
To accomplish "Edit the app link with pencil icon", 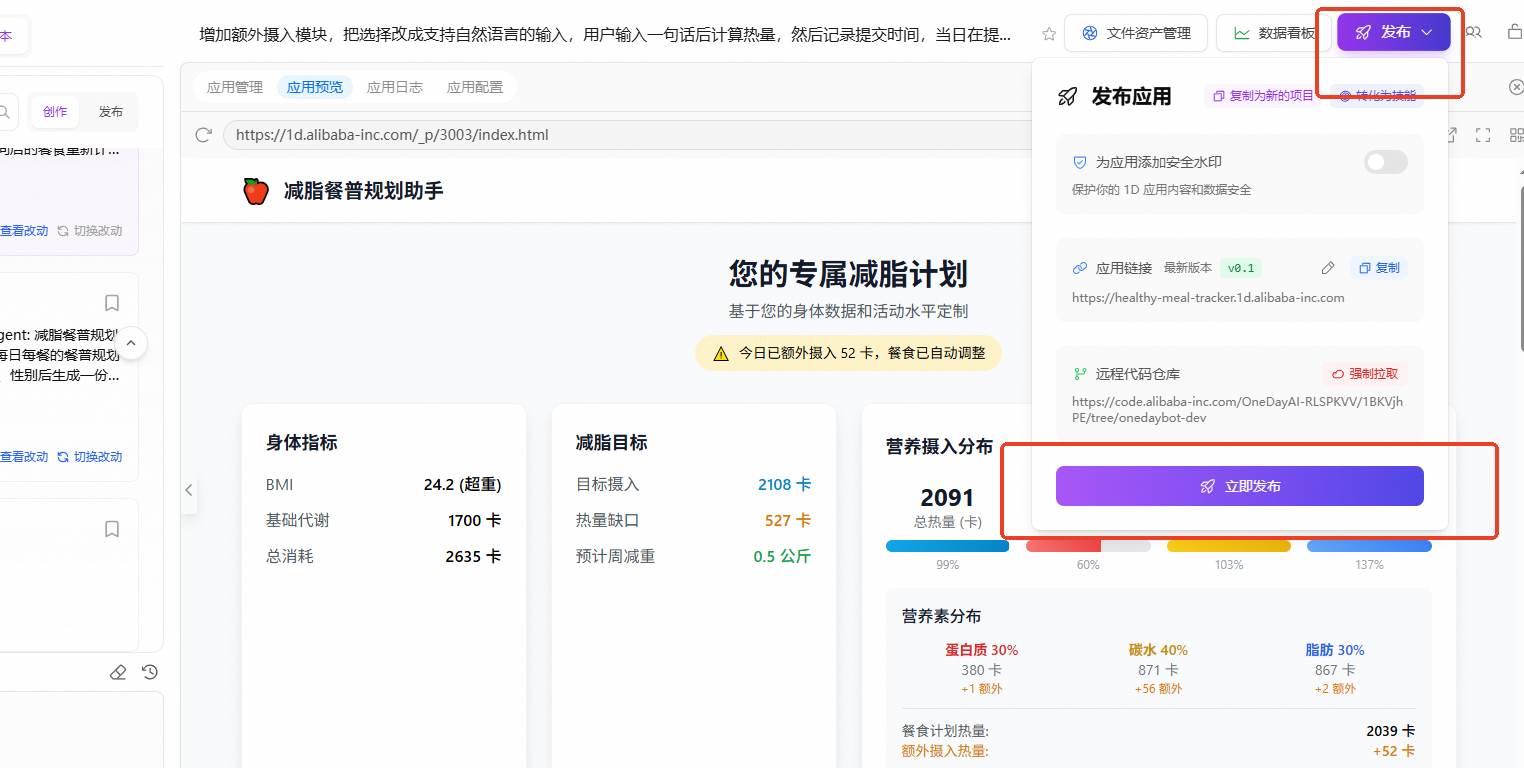I will (x=1328, y=268).
